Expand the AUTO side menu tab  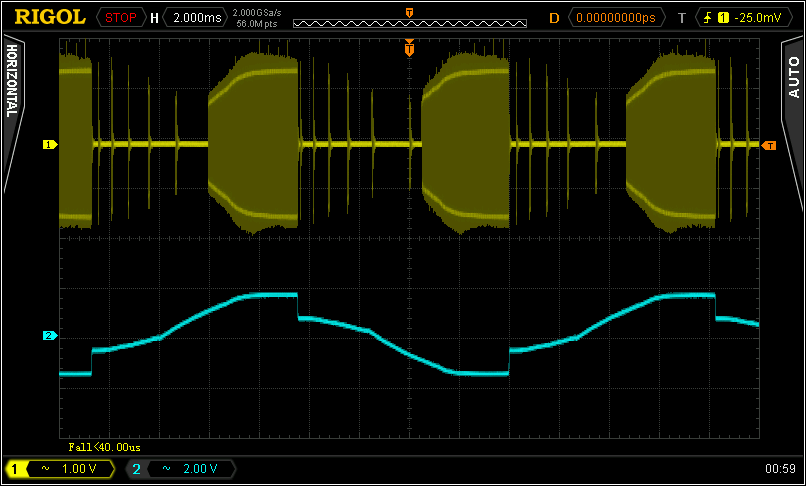click(793, 123)
